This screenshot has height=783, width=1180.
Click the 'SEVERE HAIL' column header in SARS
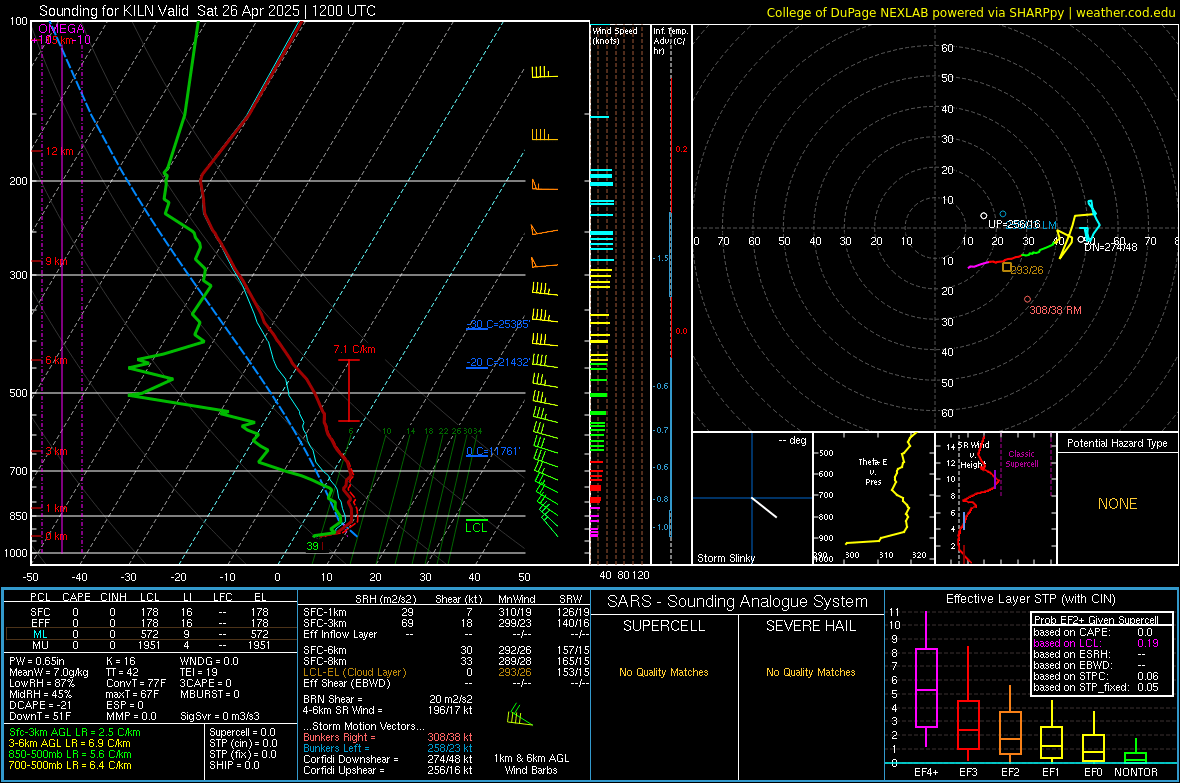(810, 626)
